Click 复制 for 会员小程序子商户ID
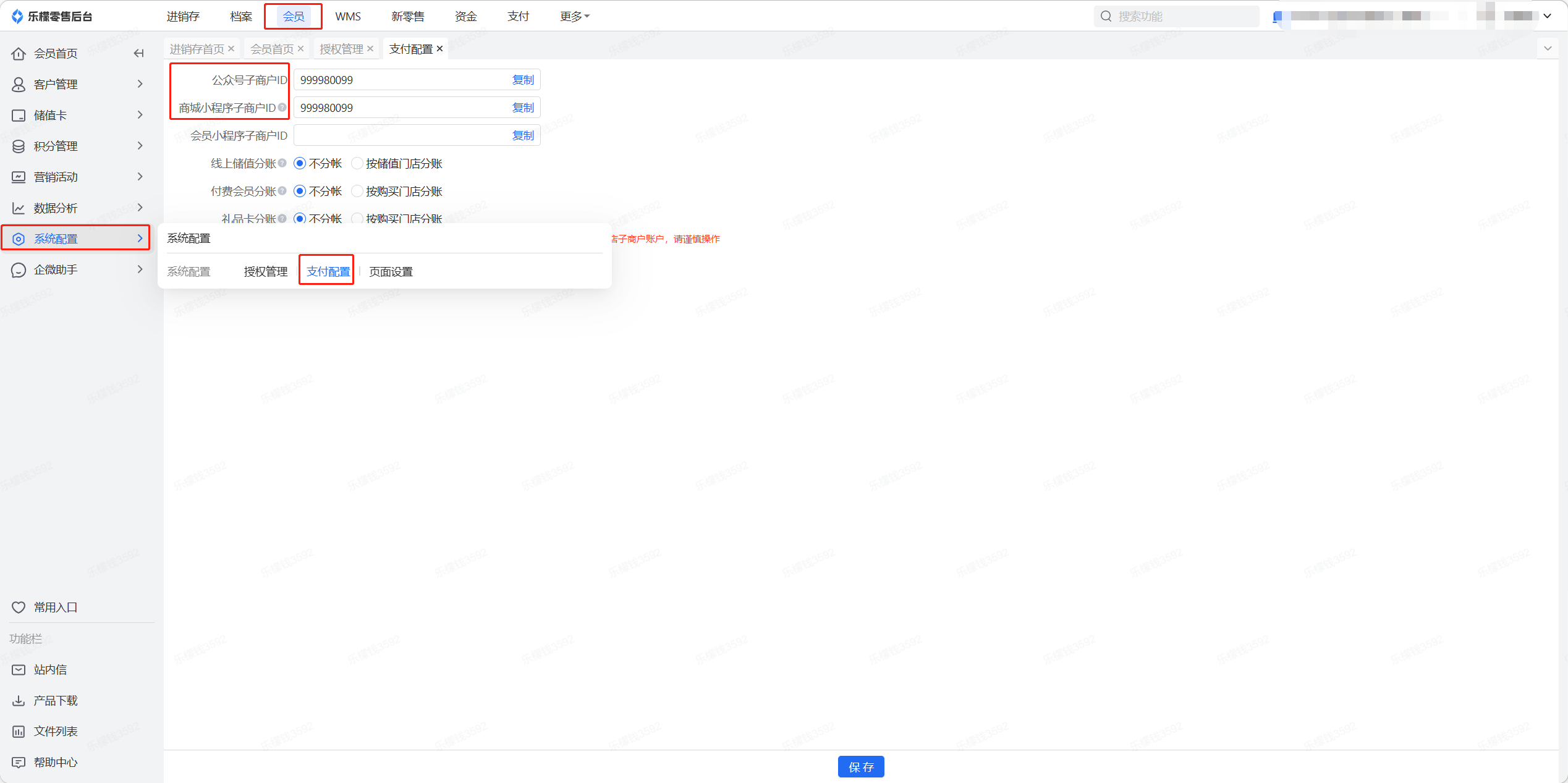1568x783 pixels. click(x=523, y=135)
